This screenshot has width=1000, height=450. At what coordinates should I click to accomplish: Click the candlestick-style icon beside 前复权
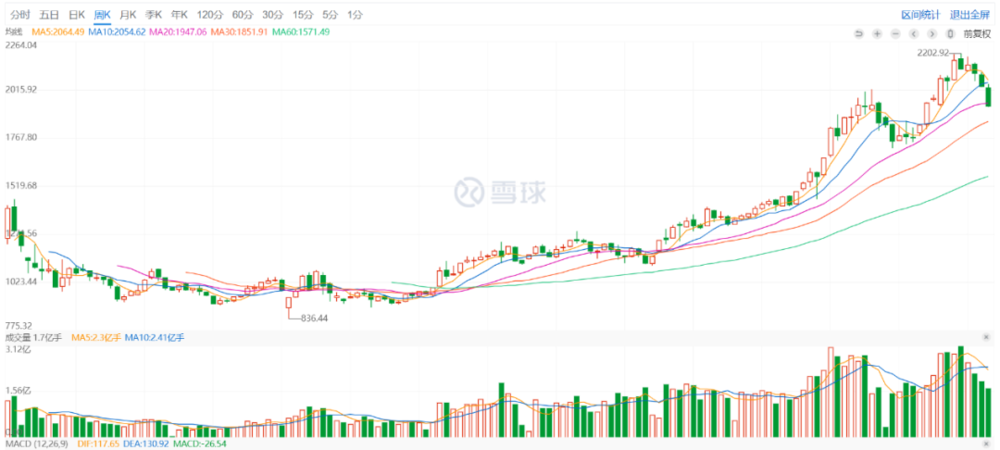(951, 34)
